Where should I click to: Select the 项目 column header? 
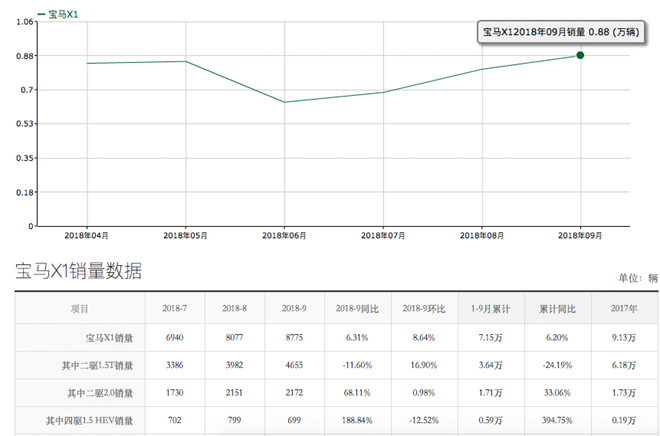80,309
